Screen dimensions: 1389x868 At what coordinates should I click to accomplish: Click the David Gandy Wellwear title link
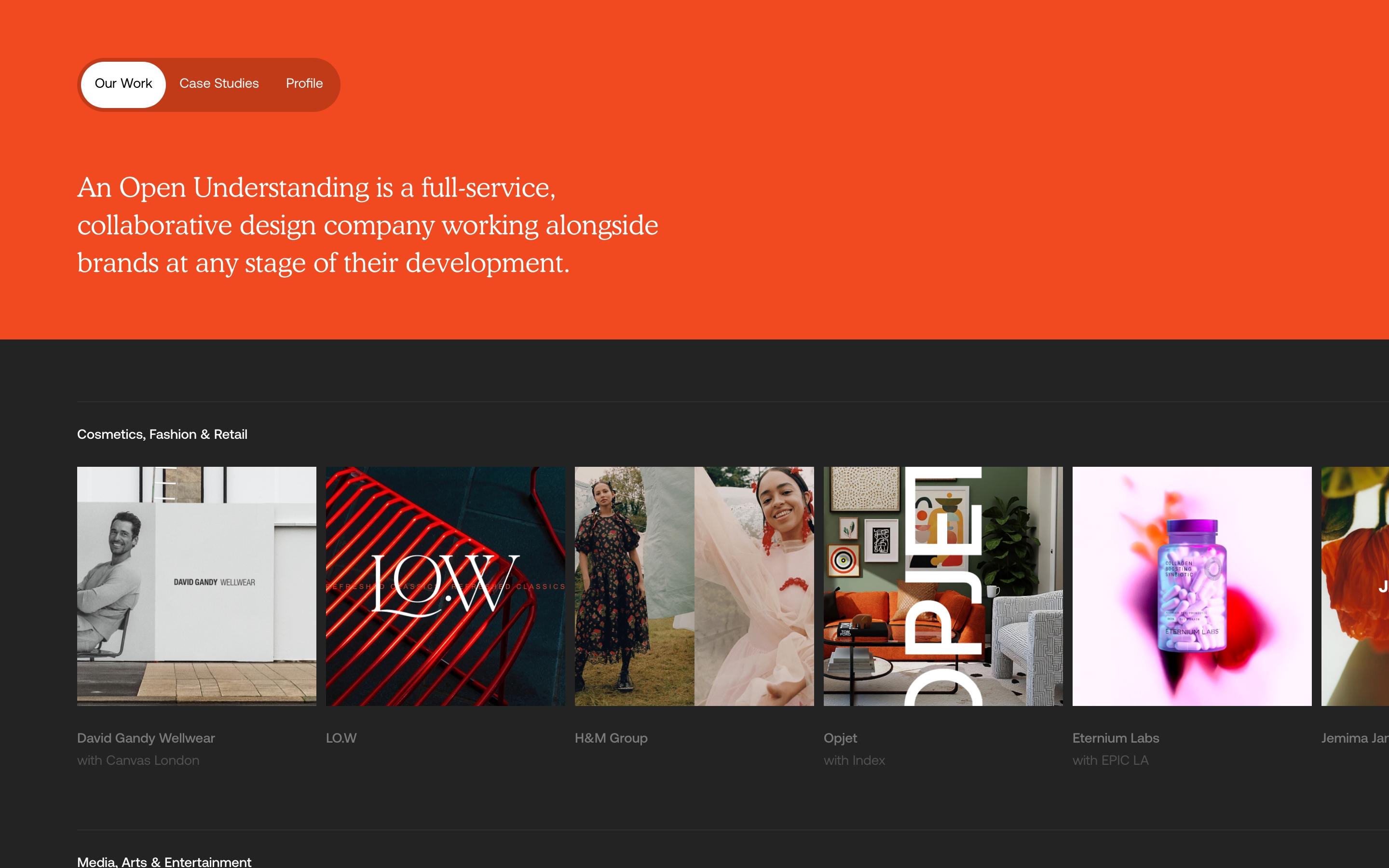point(146,738)
